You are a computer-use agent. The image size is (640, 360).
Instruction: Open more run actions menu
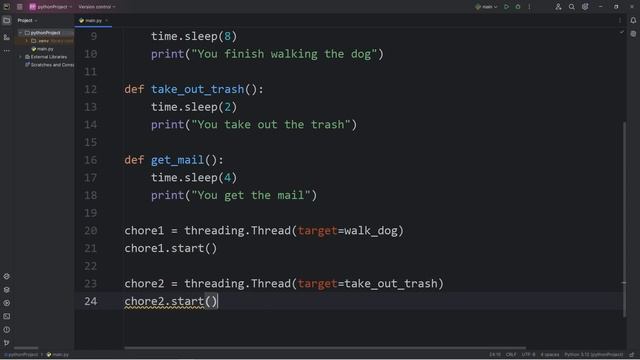[x=529, y=7]
